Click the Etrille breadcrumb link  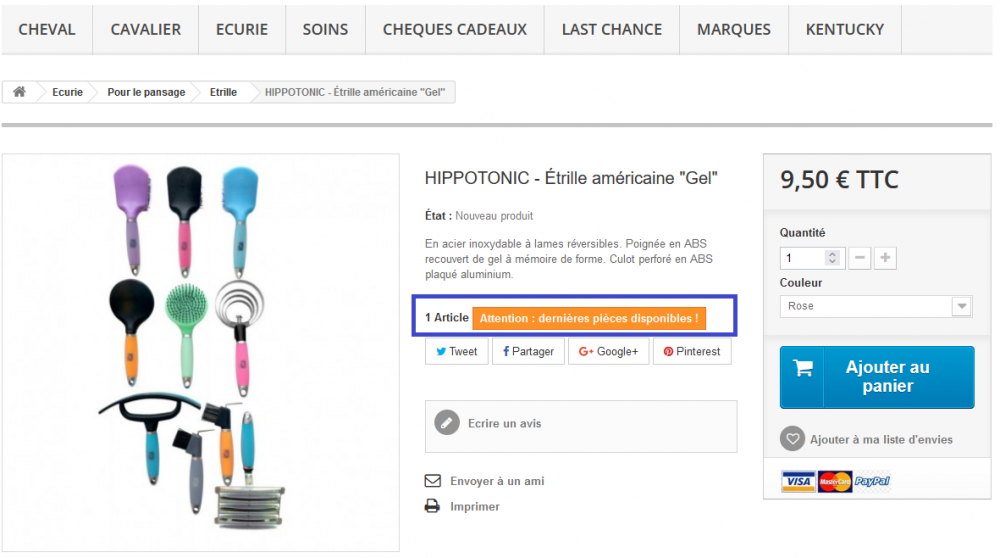pyautogui.click(x=223, y=92)
